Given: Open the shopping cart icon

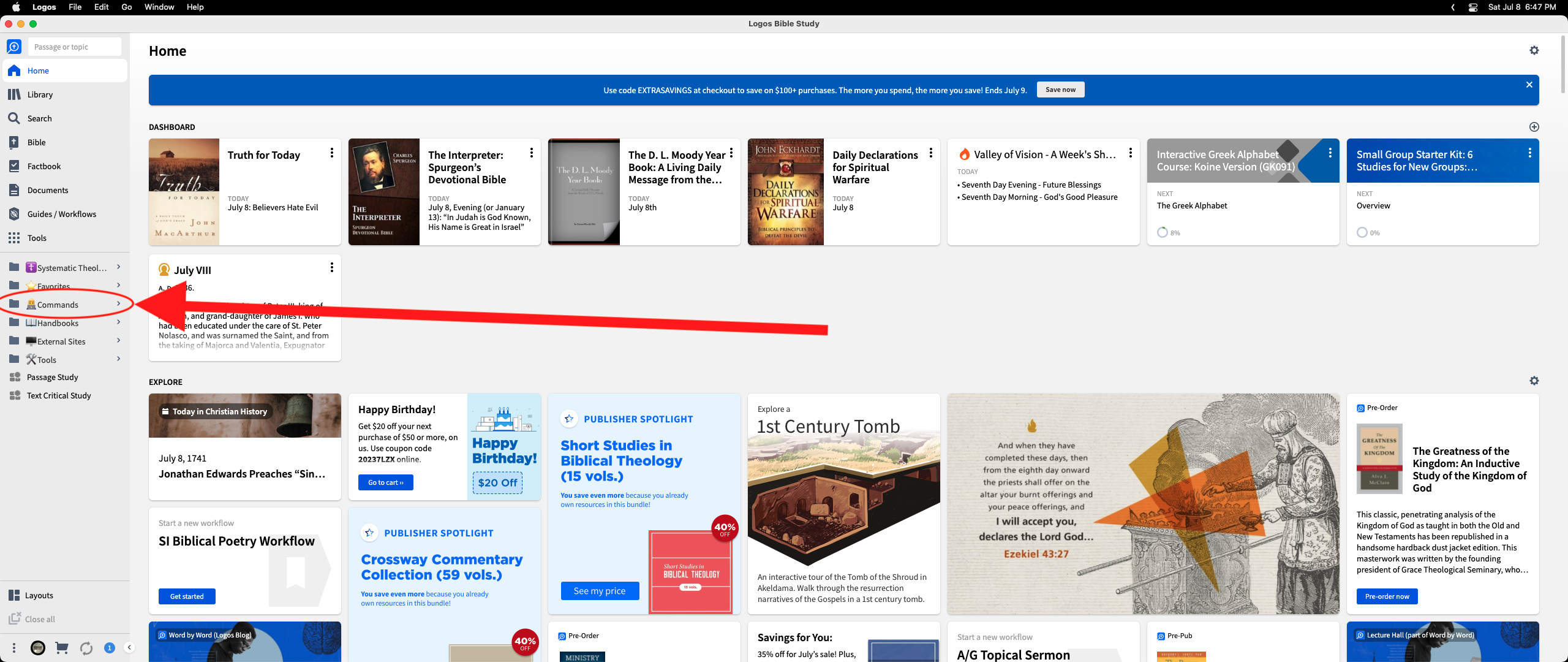Looking at the screenshot, I should coord(62,648).
